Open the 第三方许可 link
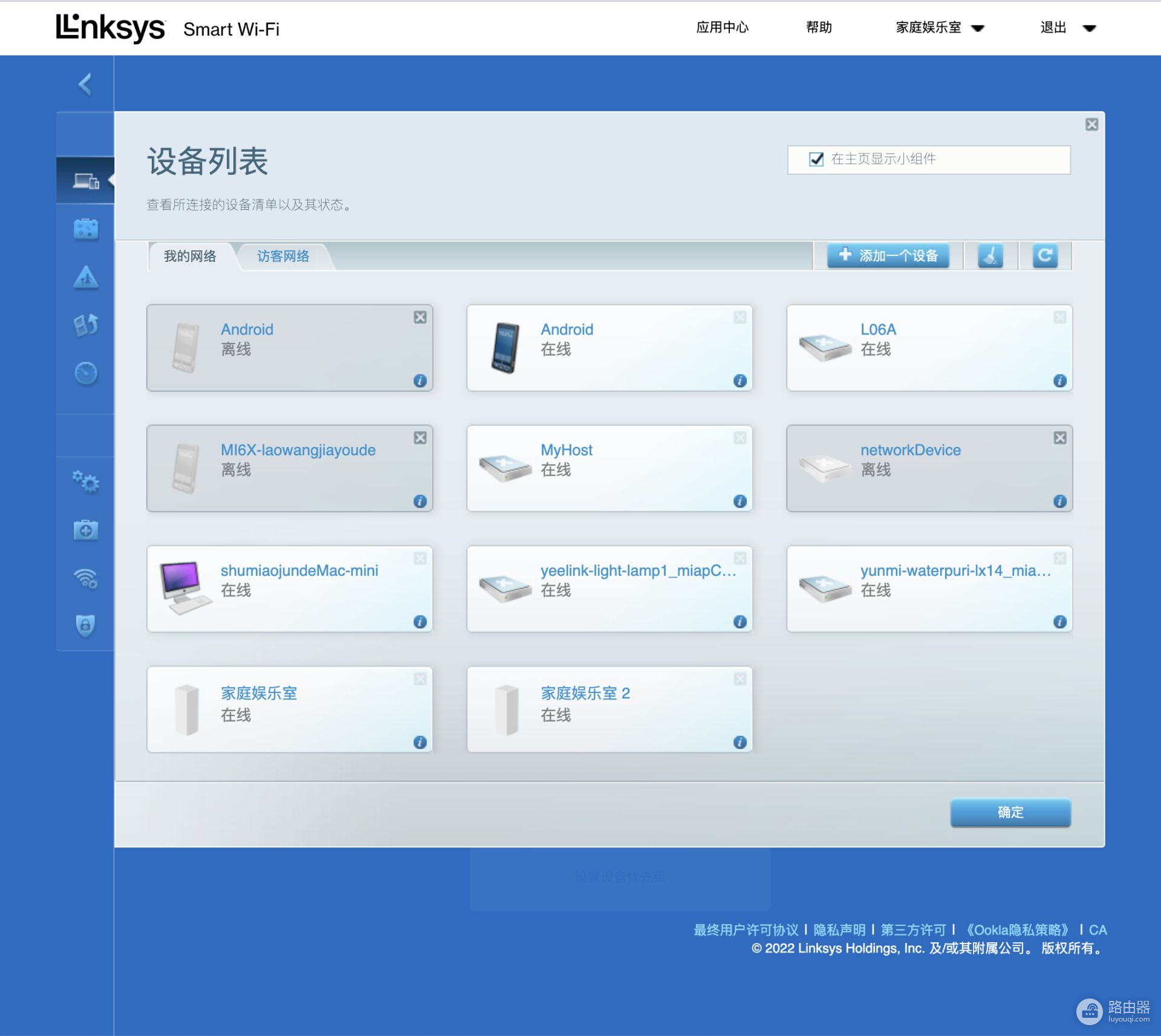The image size is (1161, 1036). (x=913, y=930)
